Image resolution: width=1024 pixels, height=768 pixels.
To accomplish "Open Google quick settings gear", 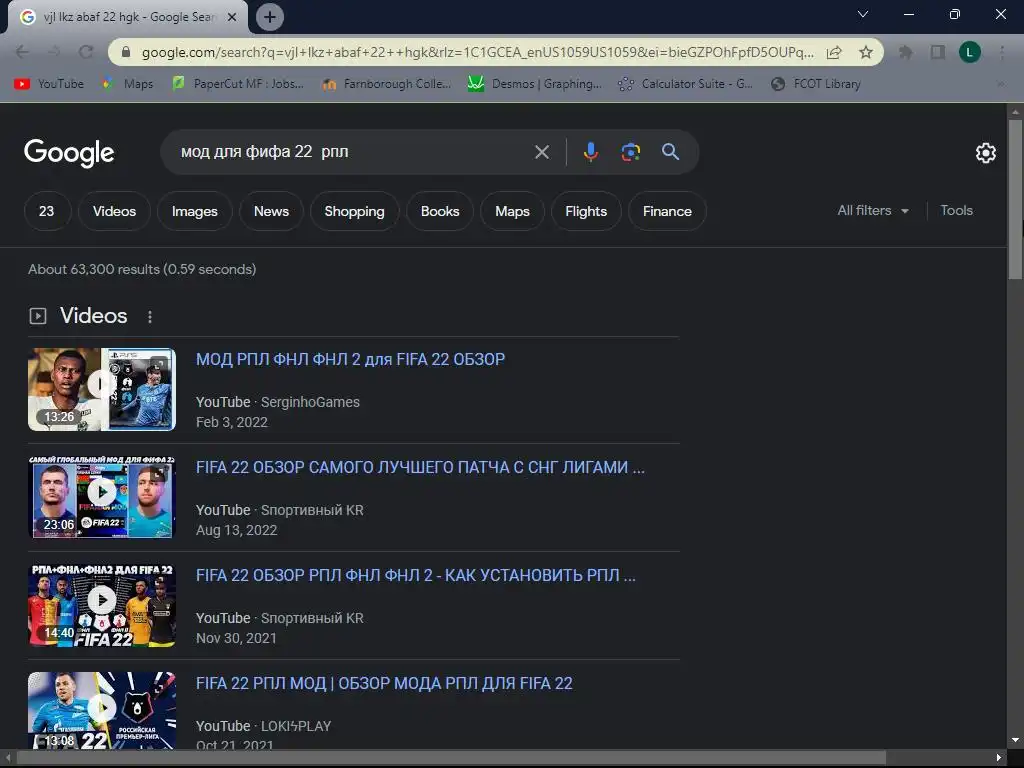I will click(985, 153).
